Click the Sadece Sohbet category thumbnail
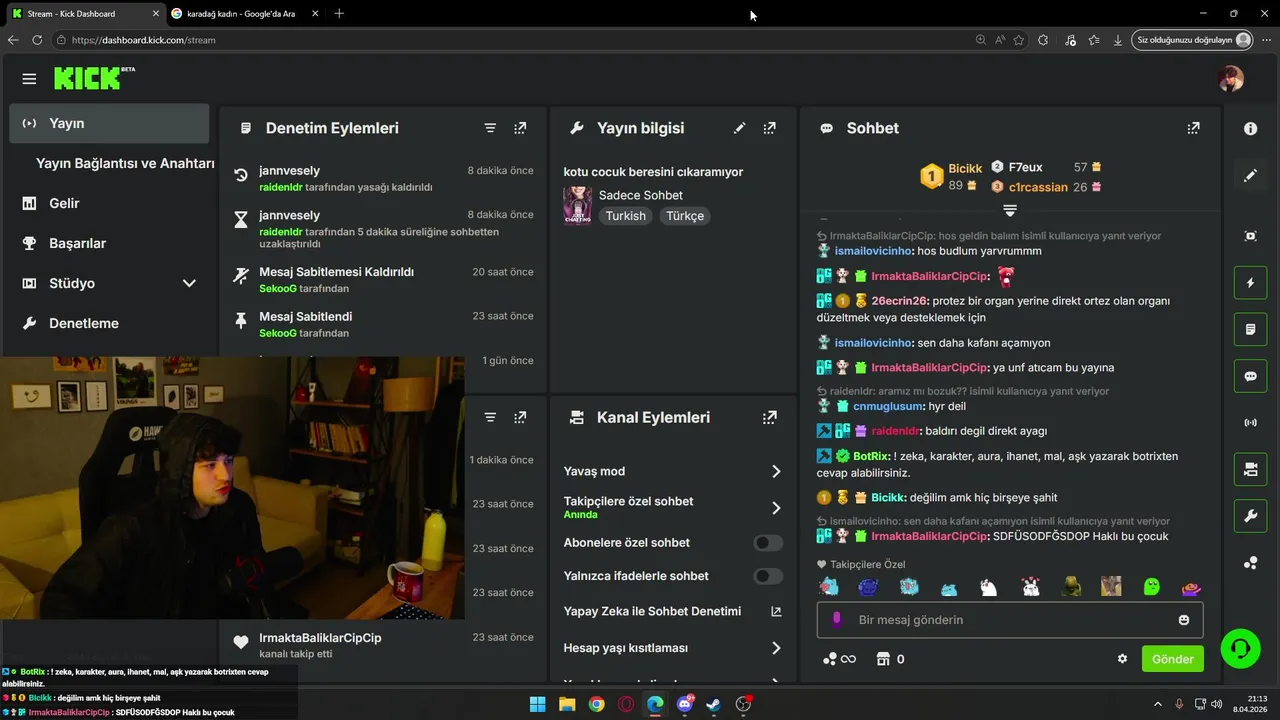Screen dimensions: 1280x720 pyautogui.click(x=578, y=205)
